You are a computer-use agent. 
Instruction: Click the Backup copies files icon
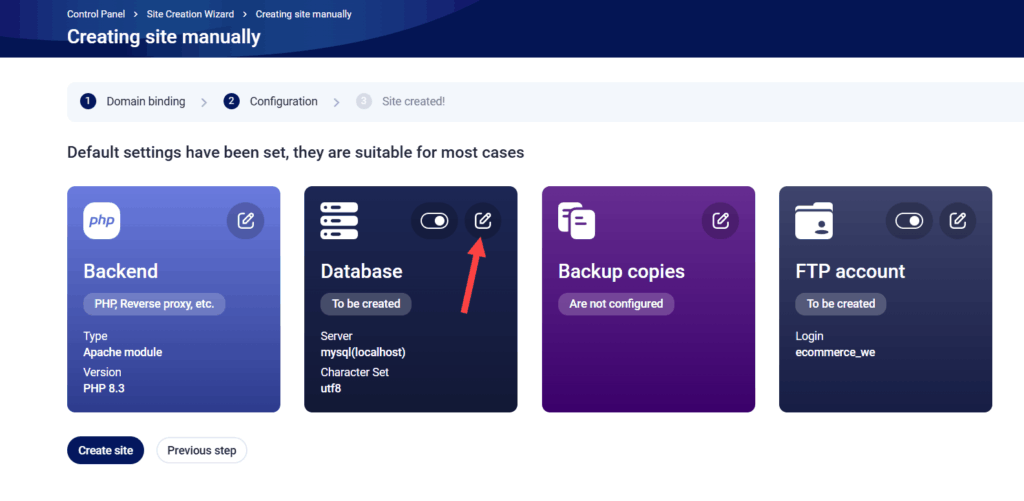[576, 221]
